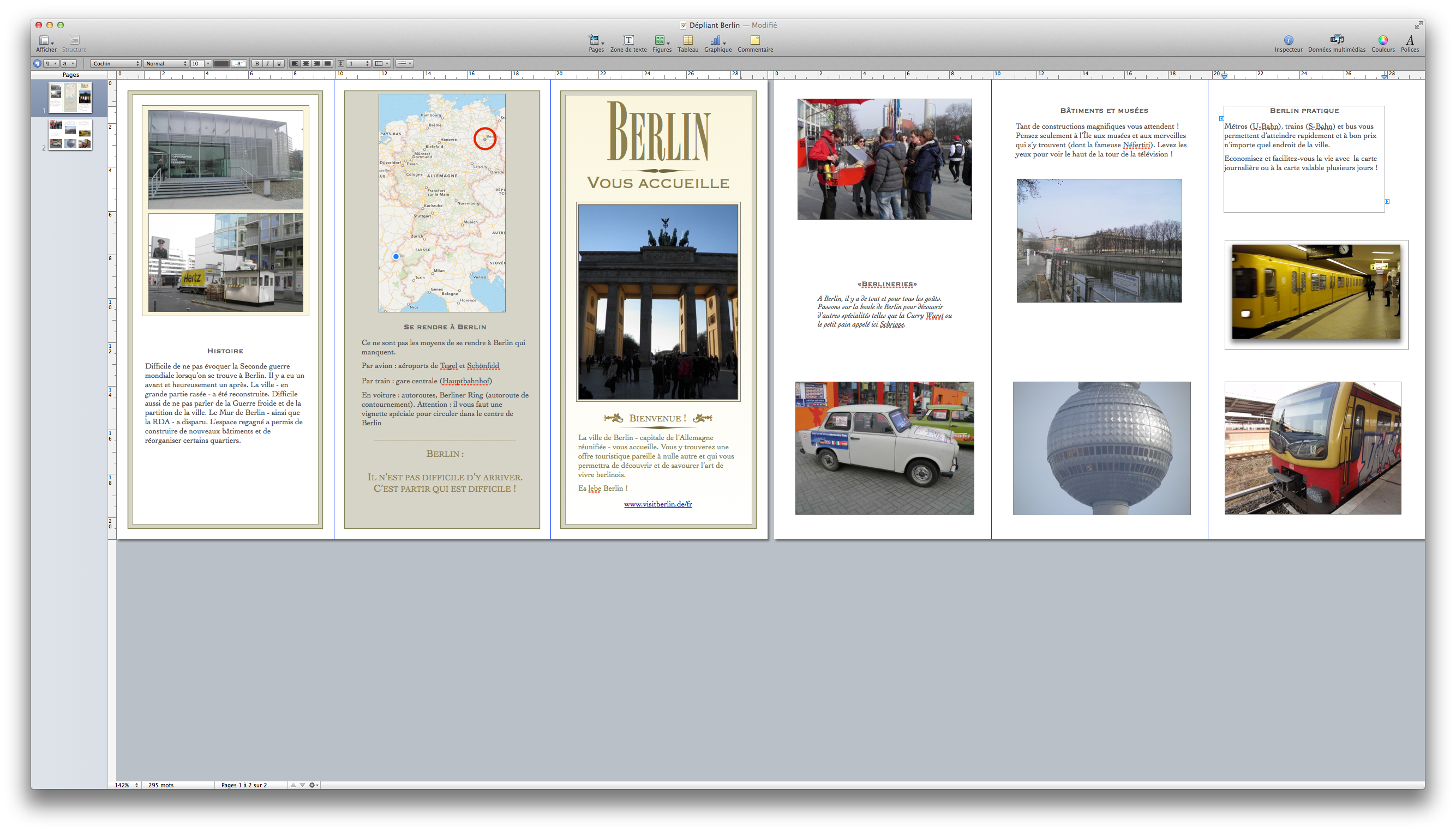Open the Données multimédias browser
1456x832 pixels.
(x=1336, y=40)
